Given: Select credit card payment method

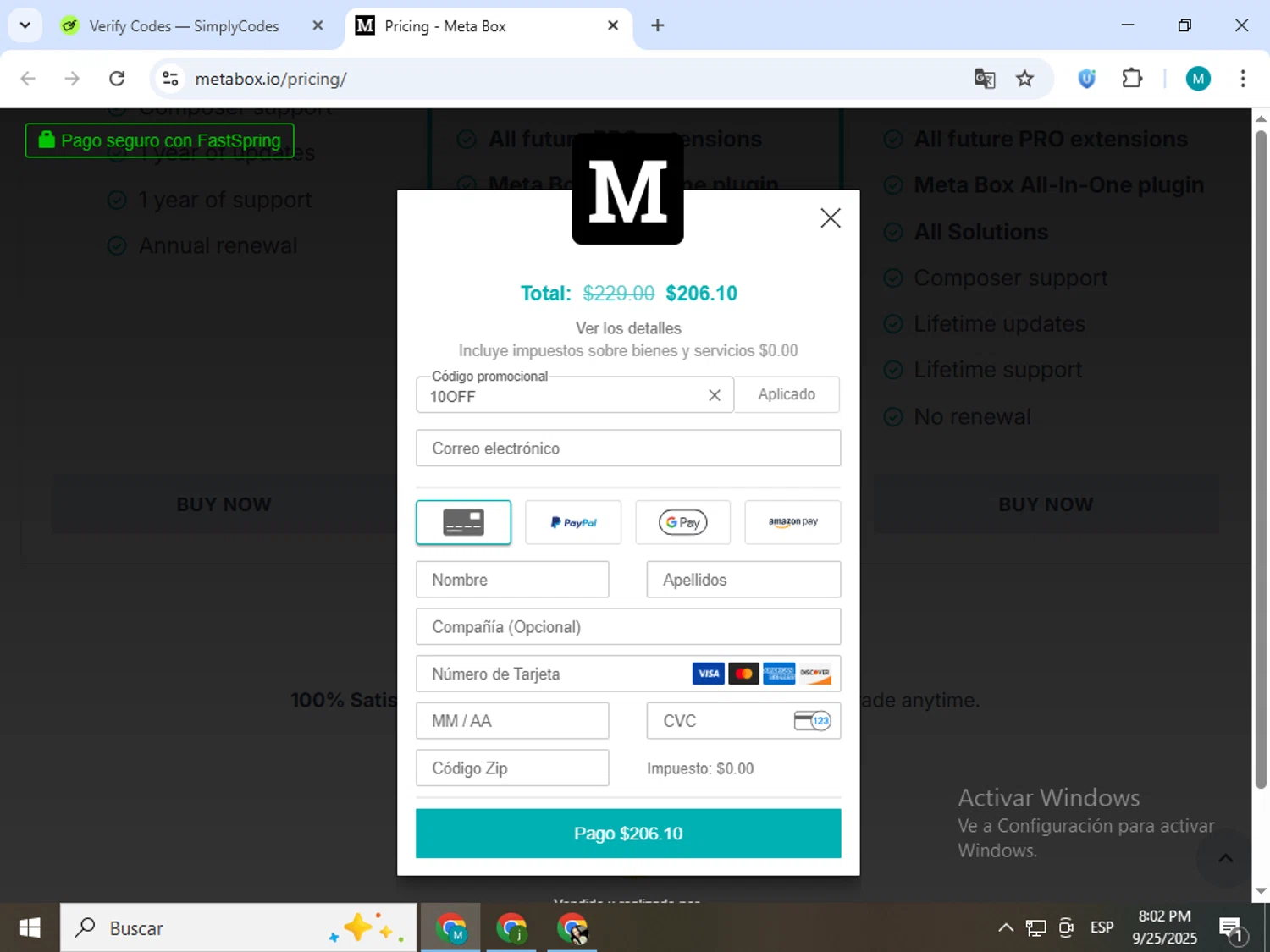Looking at the screenshot, I should (463, 522).
